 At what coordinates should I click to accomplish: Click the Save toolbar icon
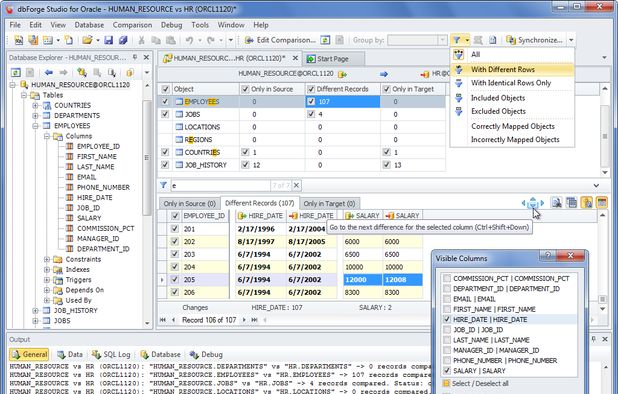point(108,40)
